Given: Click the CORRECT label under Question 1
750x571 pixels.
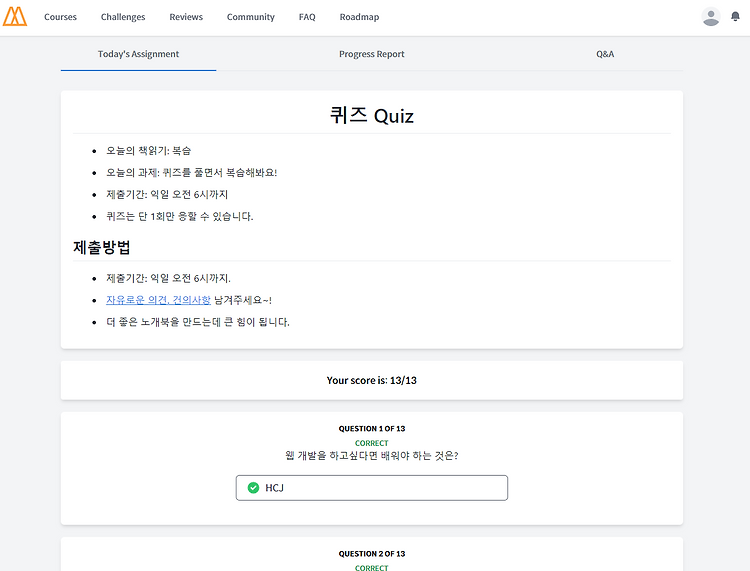Looking at the screenshot, I should (372, 443).
